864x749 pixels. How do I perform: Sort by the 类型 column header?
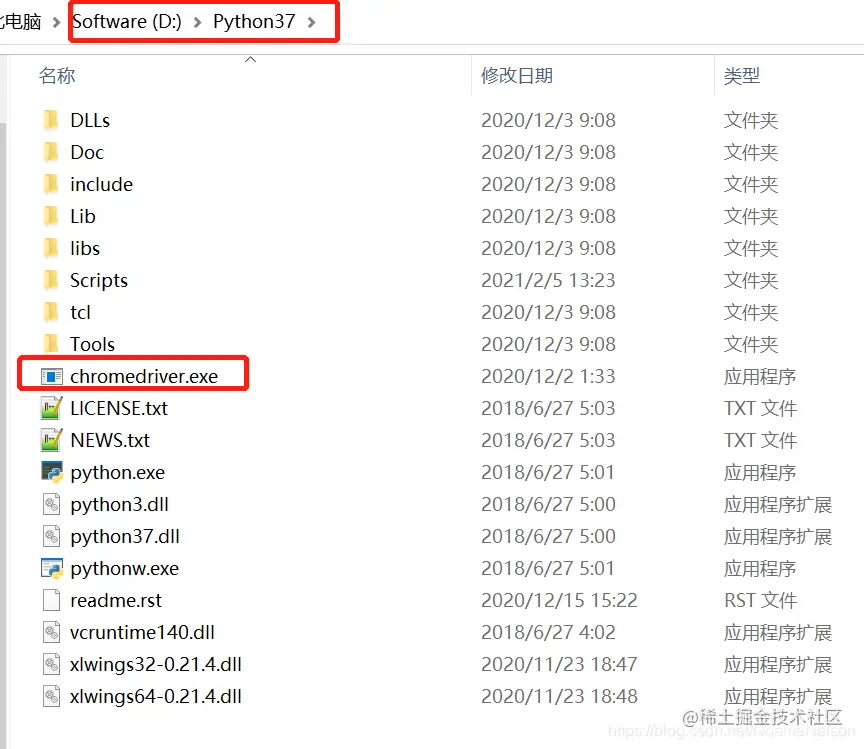click(742, 76)
